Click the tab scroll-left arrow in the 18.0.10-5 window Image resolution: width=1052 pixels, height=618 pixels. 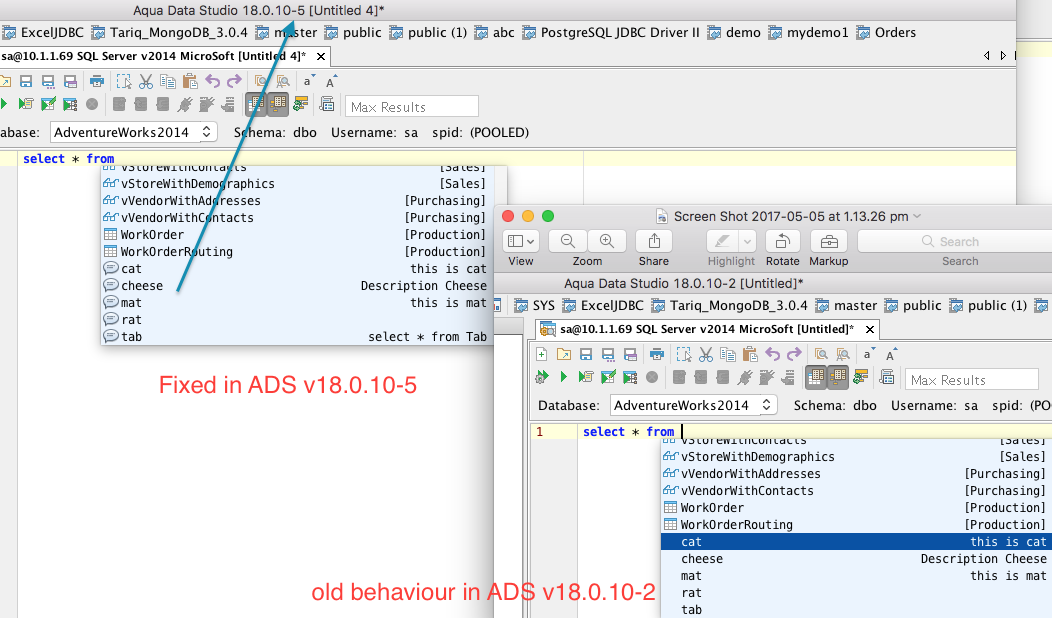(x=986, y=56)
